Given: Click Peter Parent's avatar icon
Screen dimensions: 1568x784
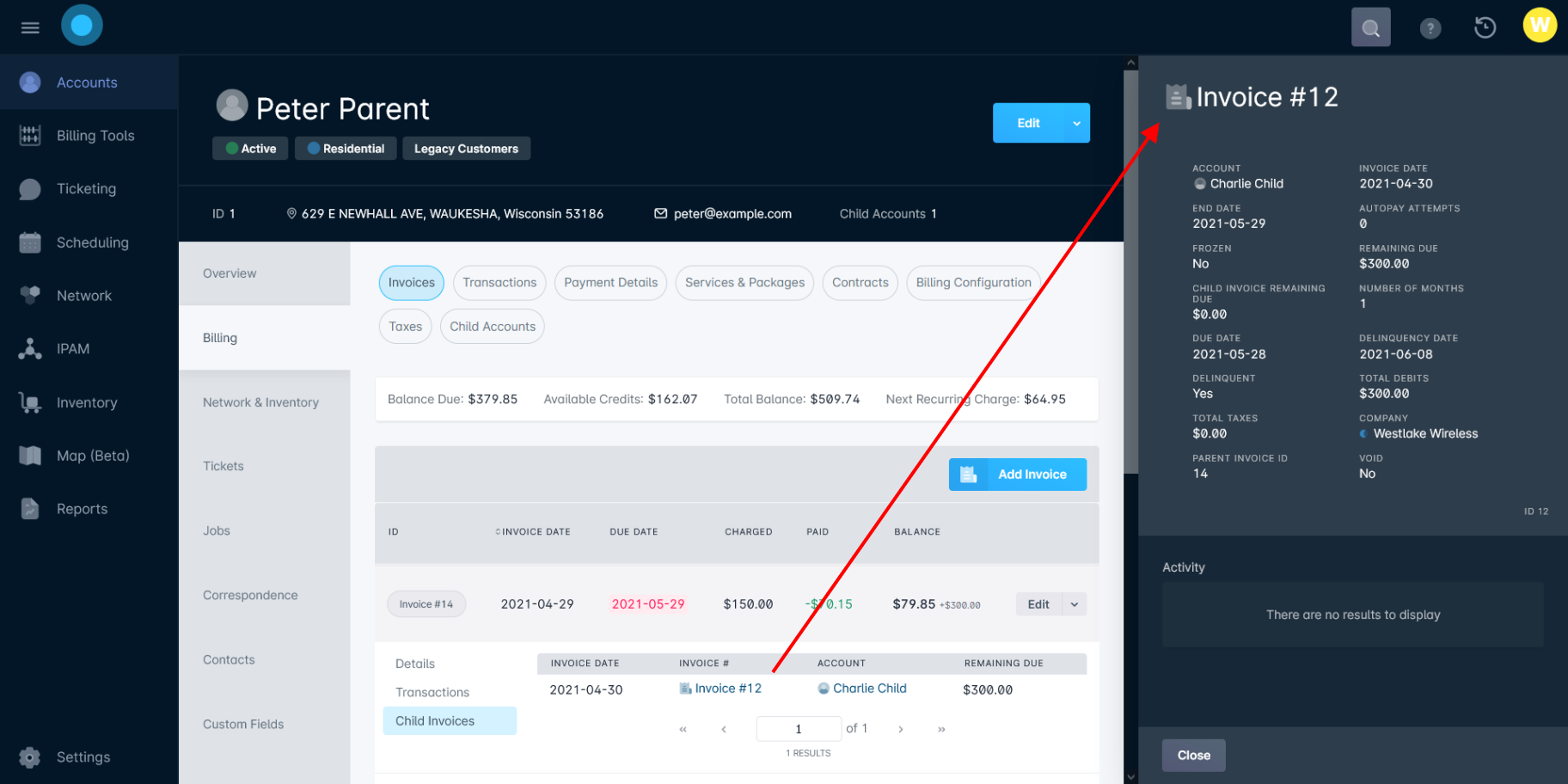Looking at the screenshot, I should (x=232, y=106).
